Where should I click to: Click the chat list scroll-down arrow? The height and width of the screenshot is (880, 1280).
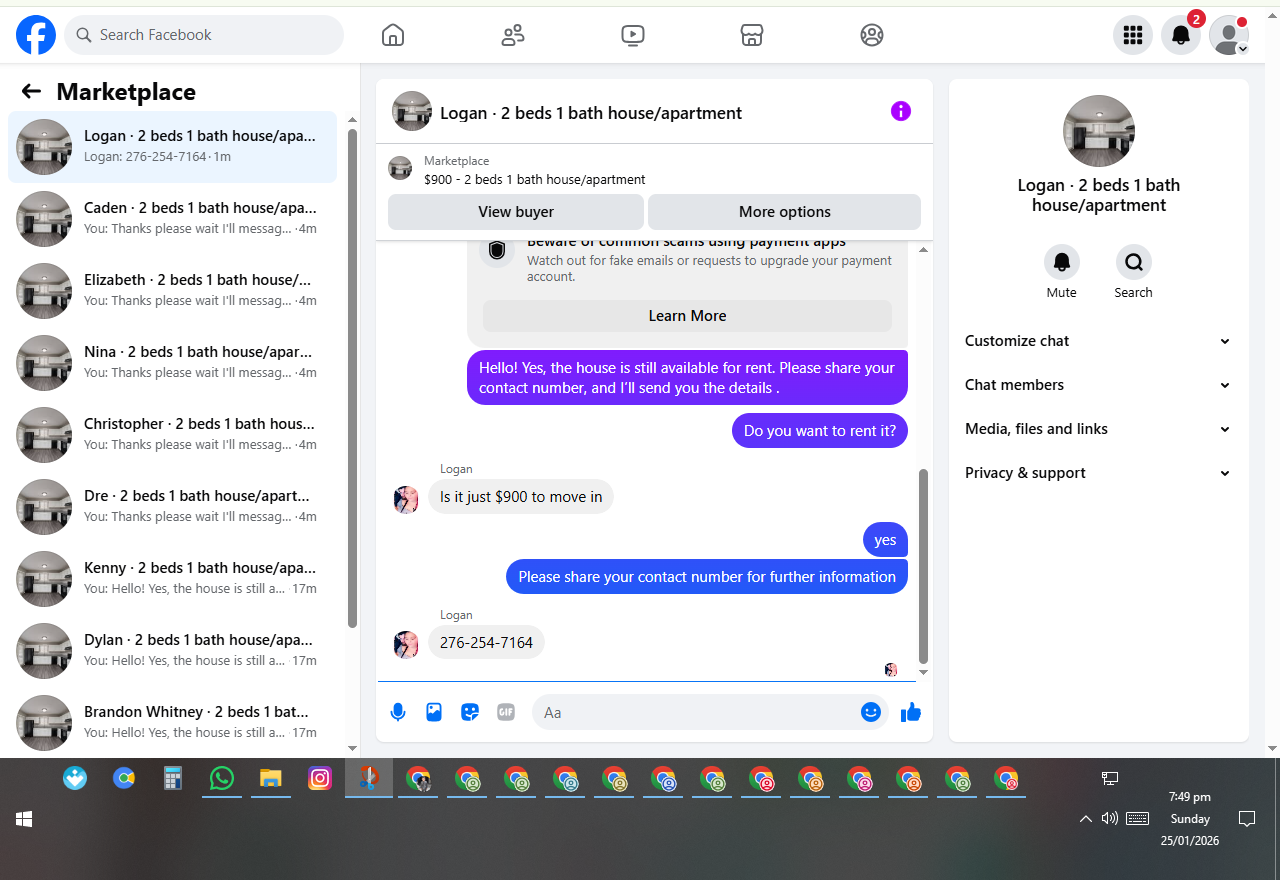pos(352,748)
